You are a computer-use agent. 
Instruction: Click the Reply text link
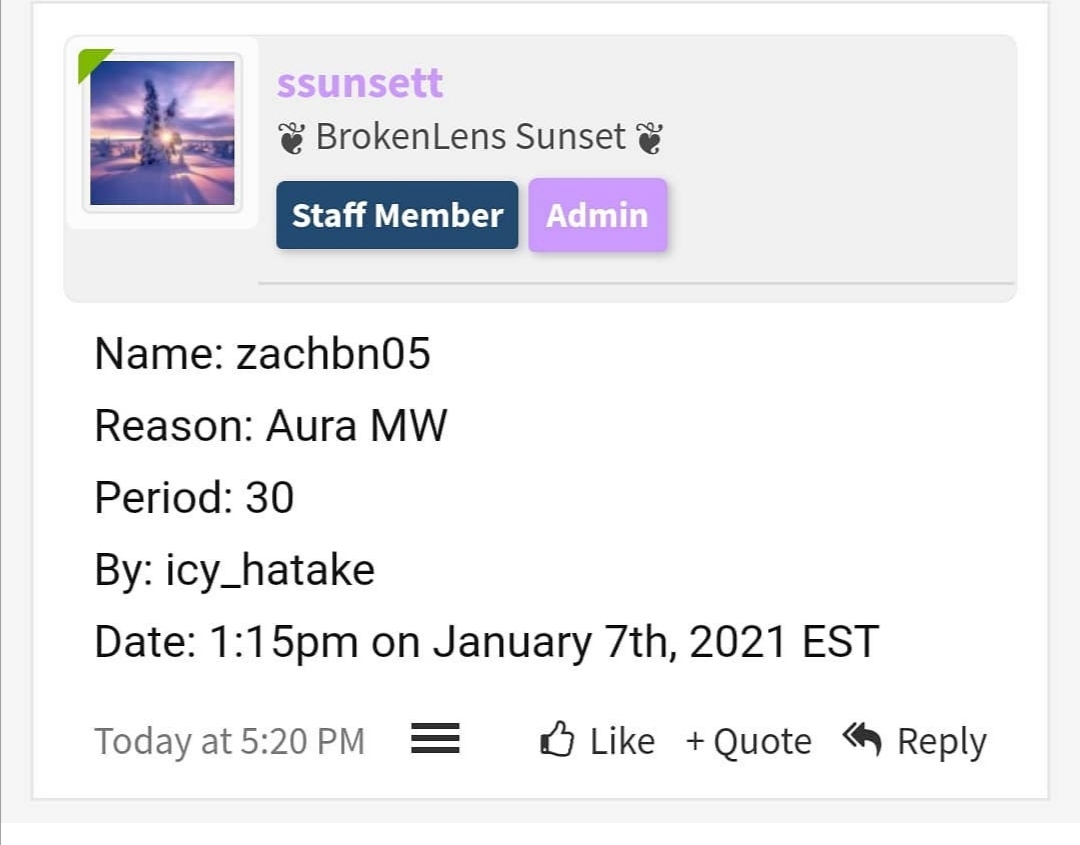(x=942, y=743)
